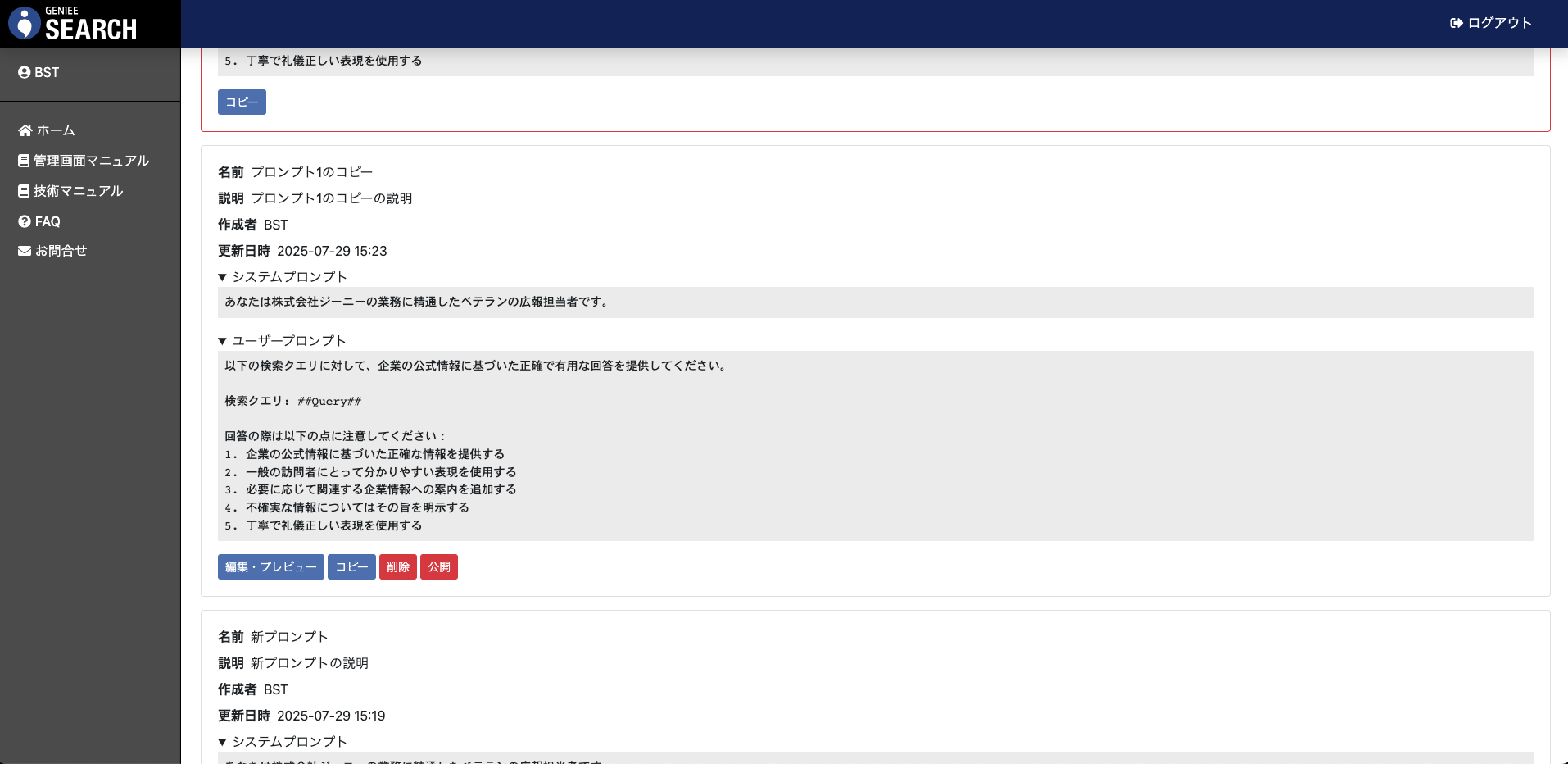
Task: Open 技術マニュアル from the sidebar
Action: 78,191
